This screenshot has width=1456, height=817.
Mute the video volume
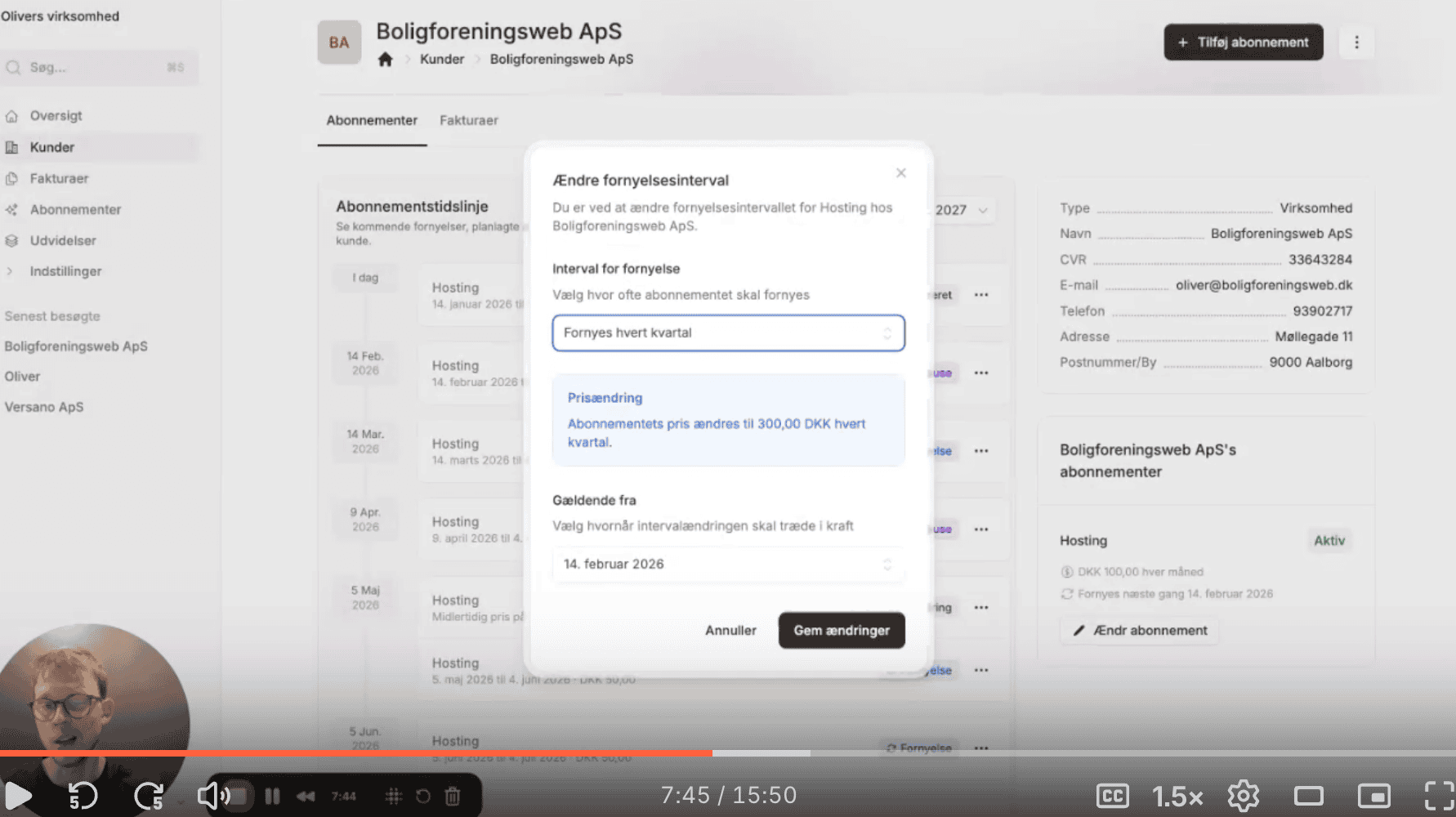pyautogui.click(x=213, y=795)
